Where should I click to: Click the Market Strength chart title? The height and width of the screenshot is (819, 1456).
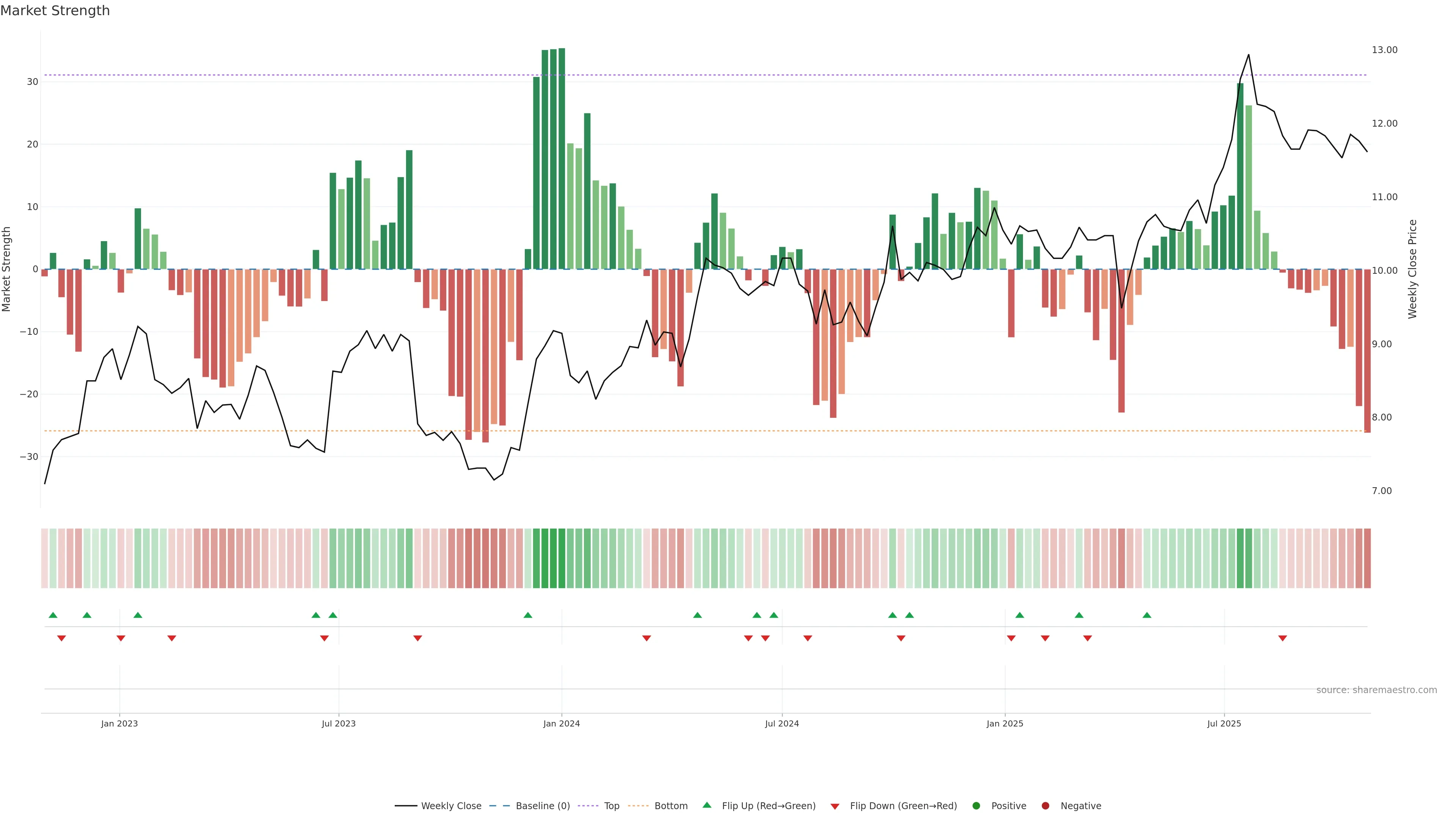55,11
